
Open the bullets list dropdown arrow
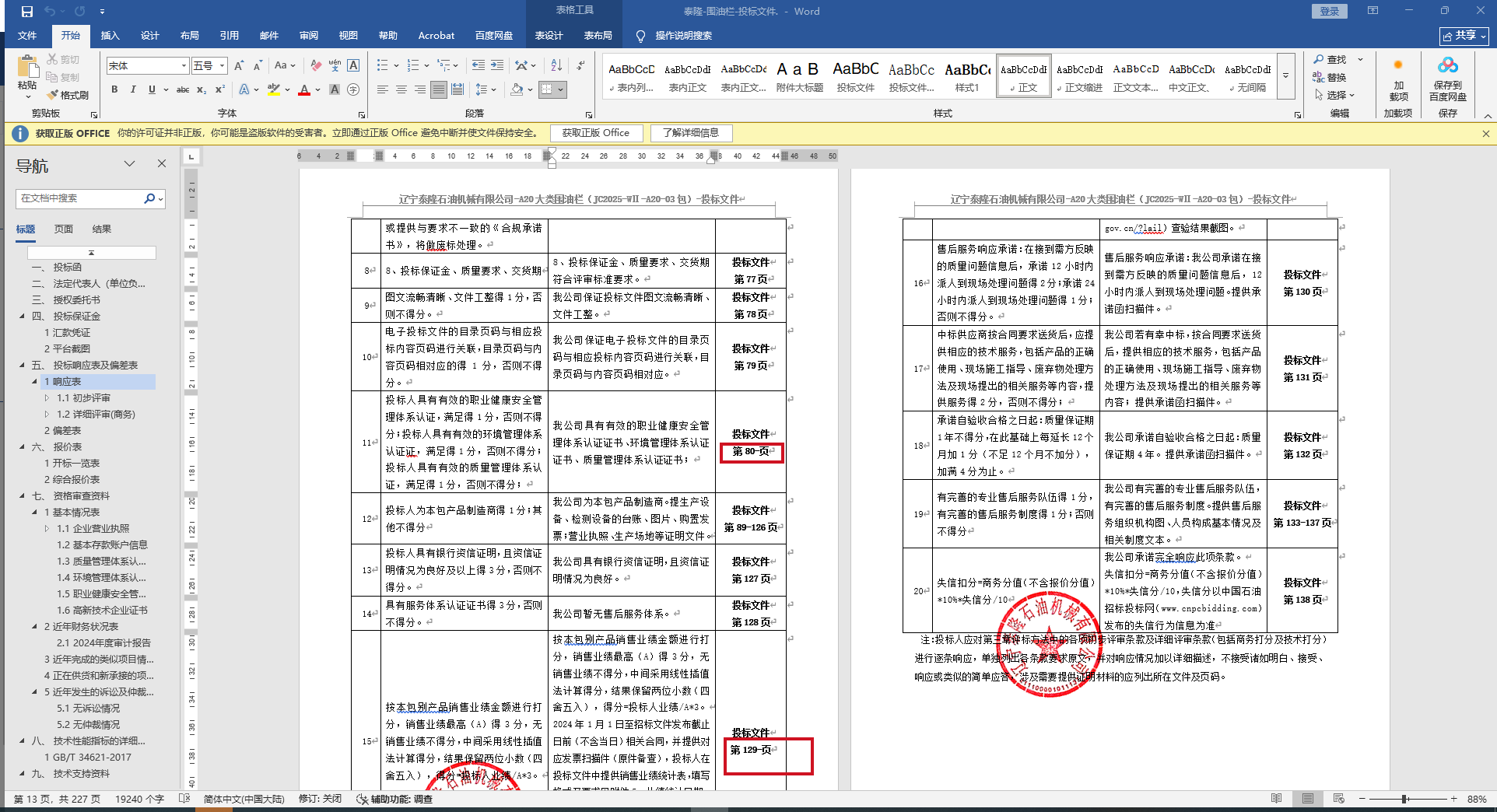coord(396,66)
